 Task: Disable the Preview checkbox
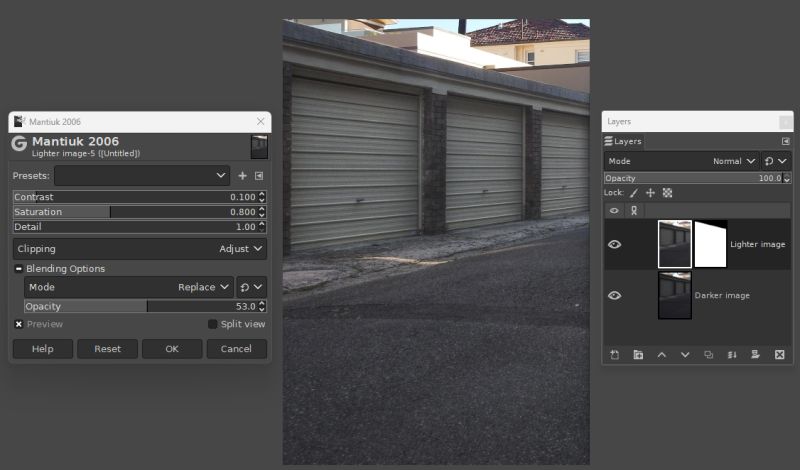click(x=19, y=324)
